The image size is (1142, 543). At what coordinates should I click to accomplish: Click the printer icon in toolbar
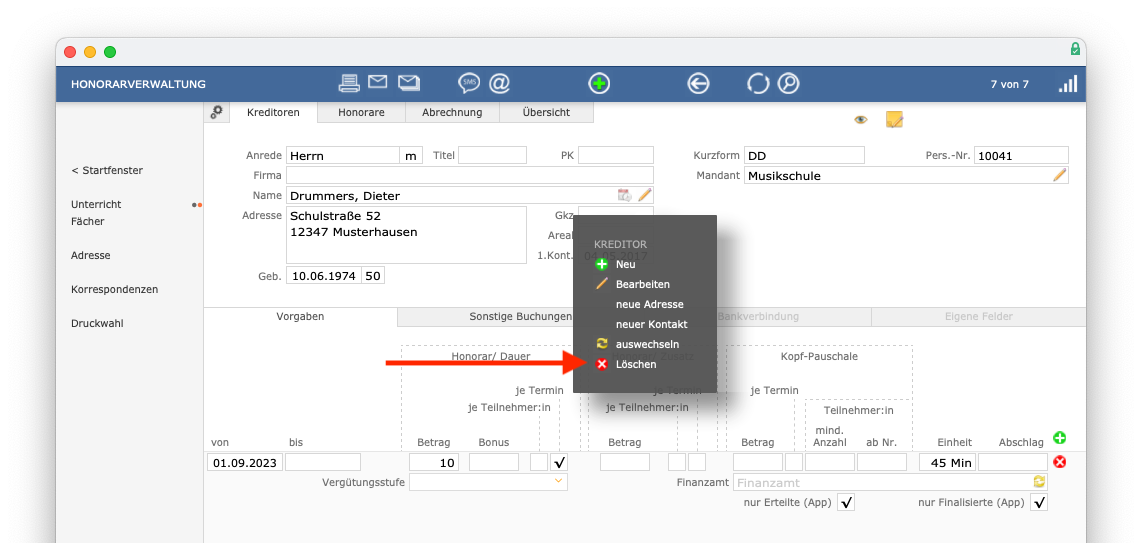click(x=350, y=84)
